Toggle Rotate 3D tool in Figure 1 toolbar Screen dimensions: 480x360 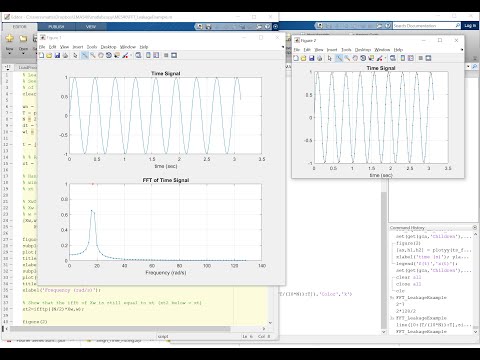pyautogui.click(x=109, y=55)
